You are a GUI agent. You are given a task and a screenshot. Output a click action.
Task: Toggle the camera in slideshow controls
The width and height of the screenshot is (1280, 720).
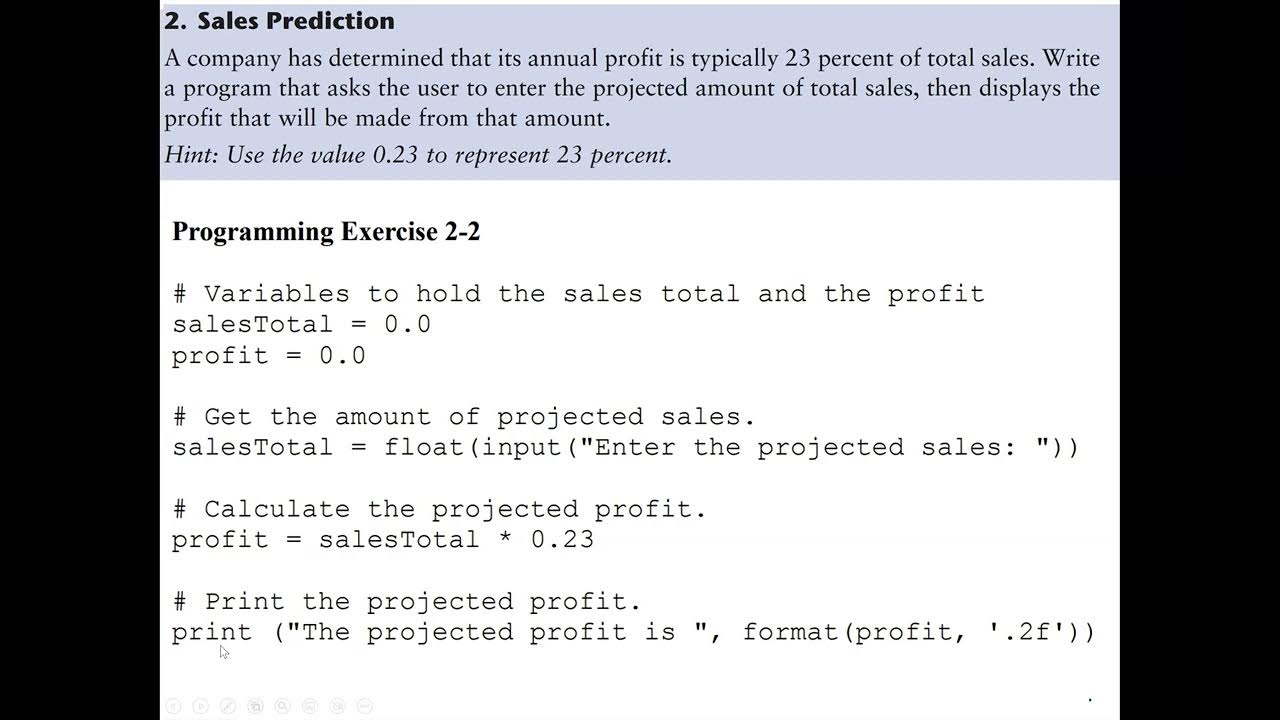click(338, 706)
